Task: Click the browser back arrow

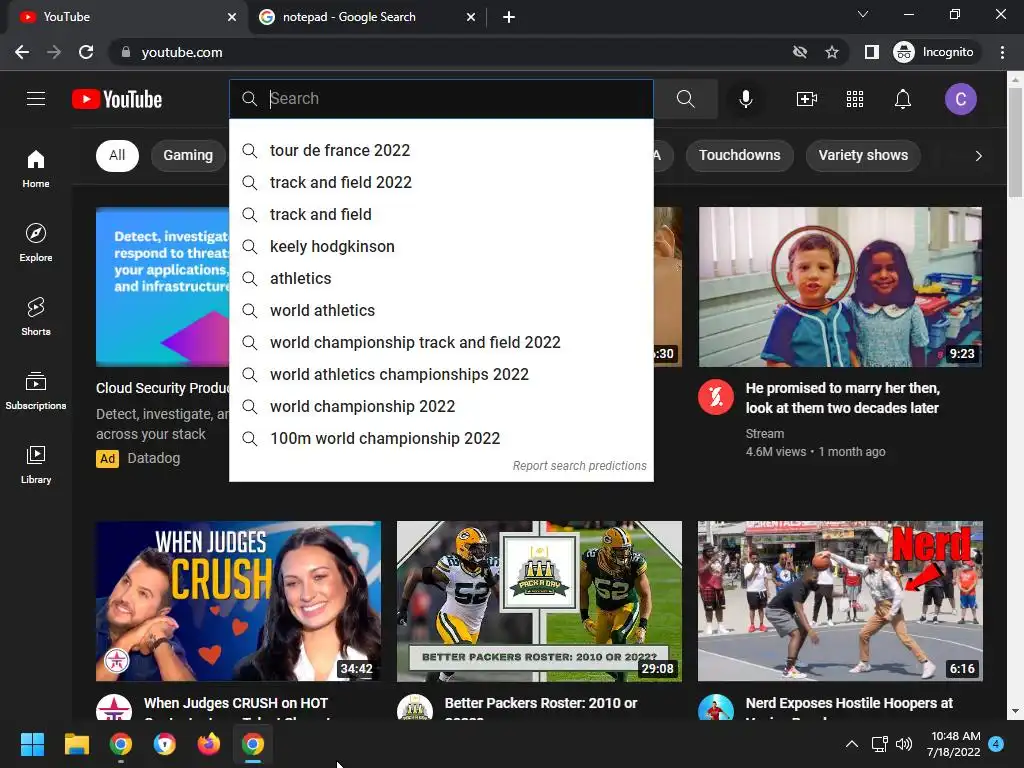Action: click(22, 52)
